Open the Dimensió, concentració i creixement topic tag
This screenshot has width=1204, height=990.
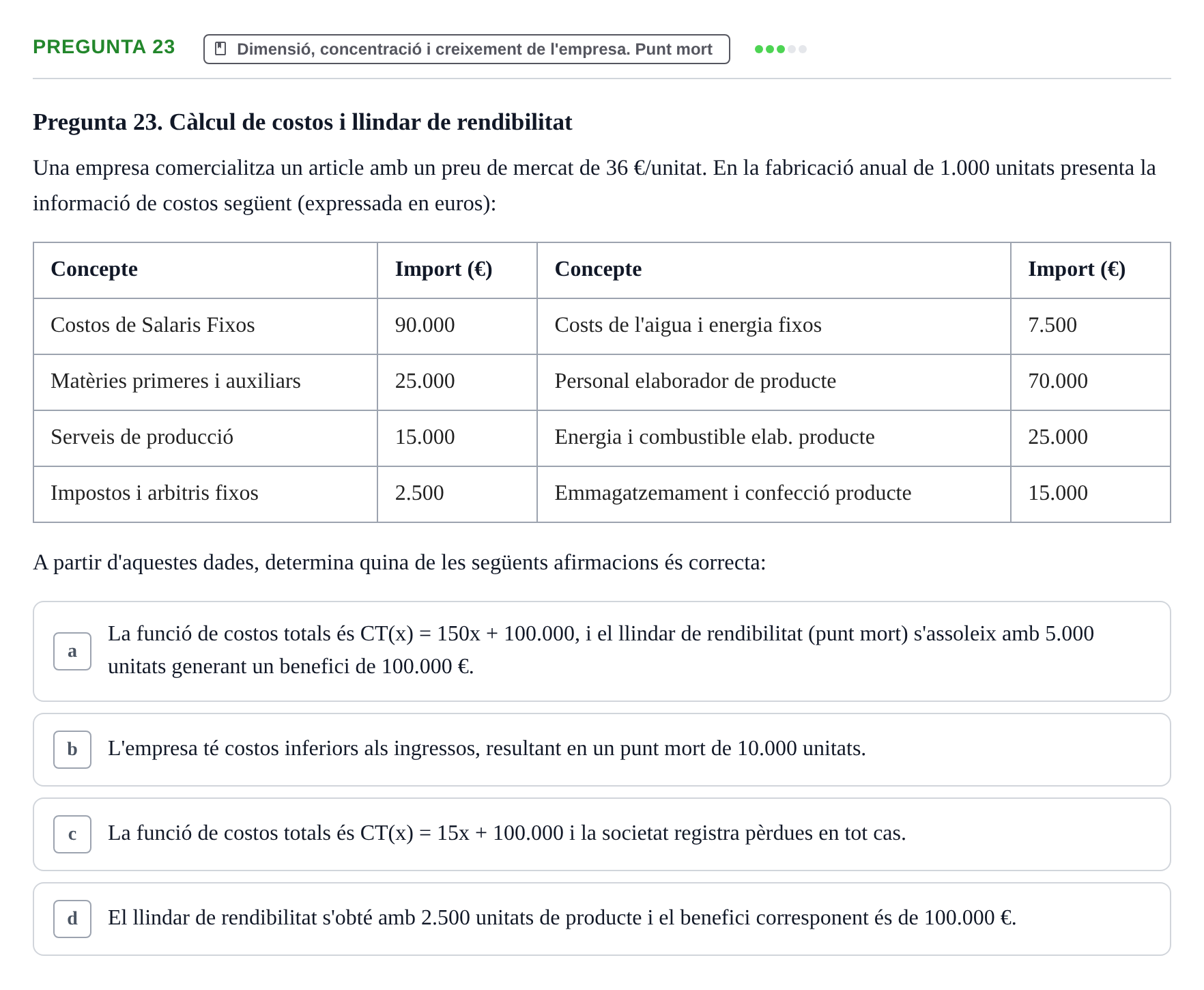[x=467, y=49]
